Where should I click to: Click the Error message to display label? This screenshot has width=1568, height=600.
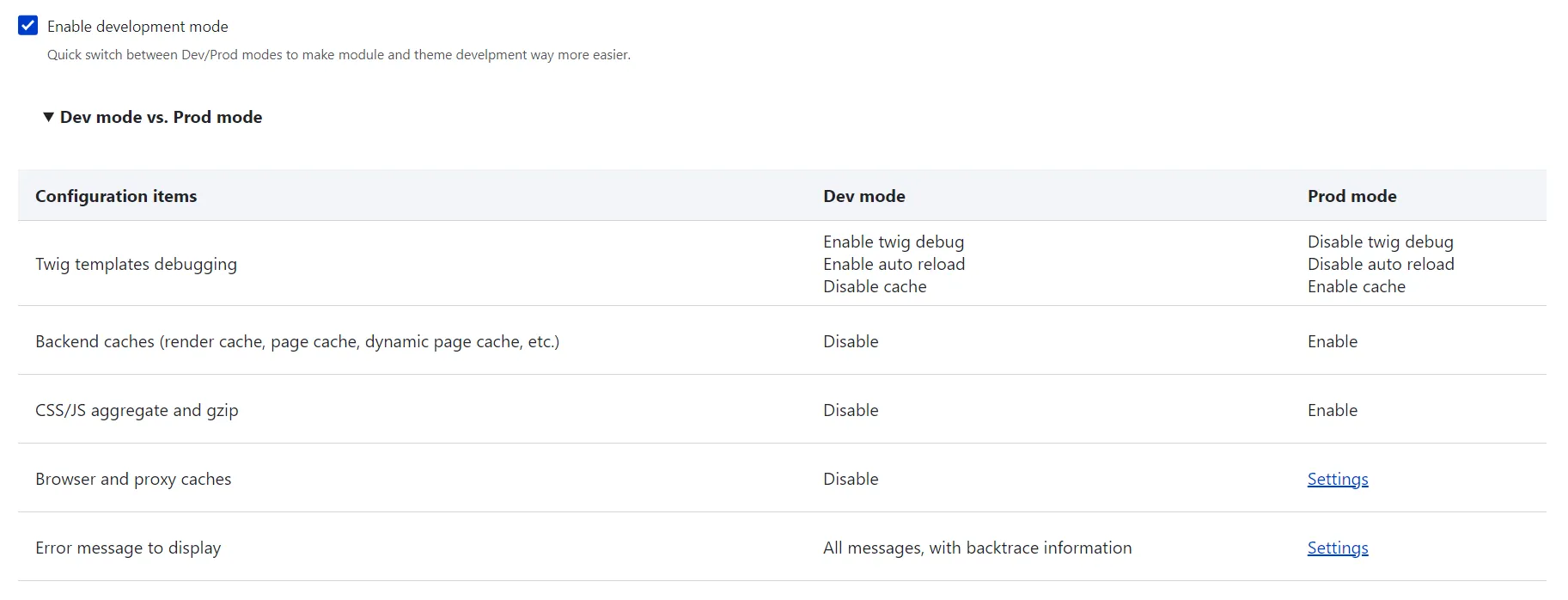[x=128, y=548]
